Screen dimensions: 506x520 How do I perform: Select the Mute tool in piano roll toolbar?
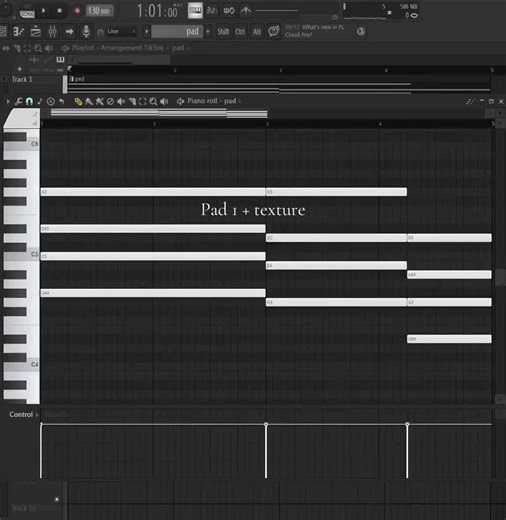point(121,101)
